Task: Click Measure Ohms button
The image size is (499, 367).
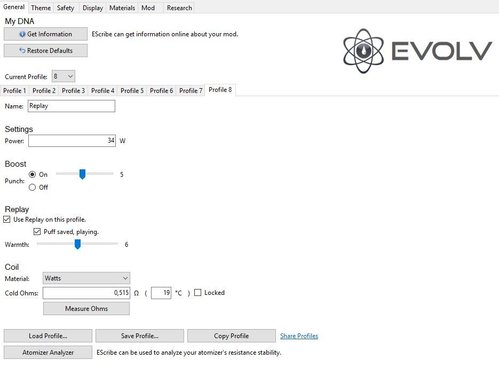Action: point(86,309)
